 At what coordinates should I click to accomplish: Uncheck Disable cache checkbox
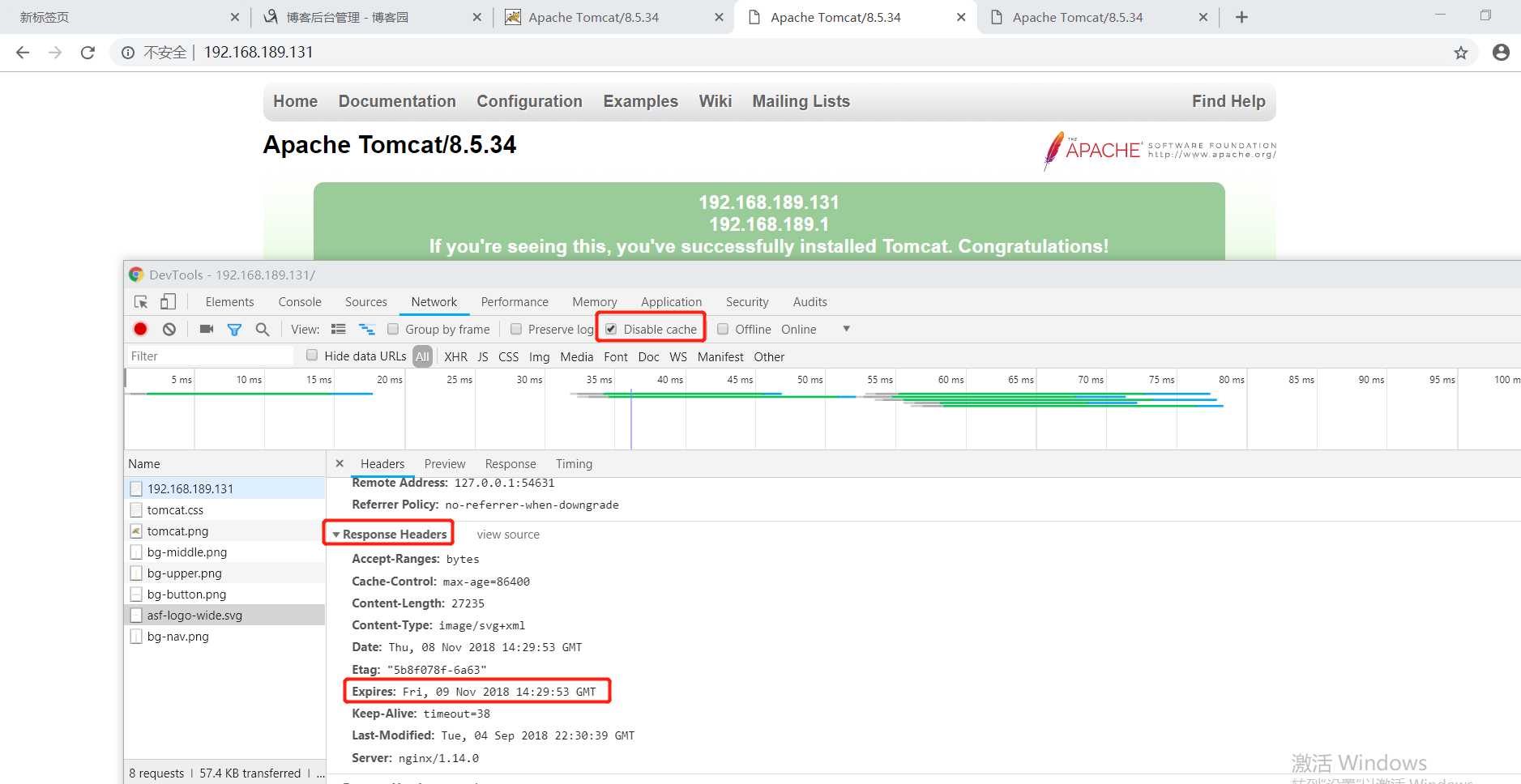click(x=611, y=329)
